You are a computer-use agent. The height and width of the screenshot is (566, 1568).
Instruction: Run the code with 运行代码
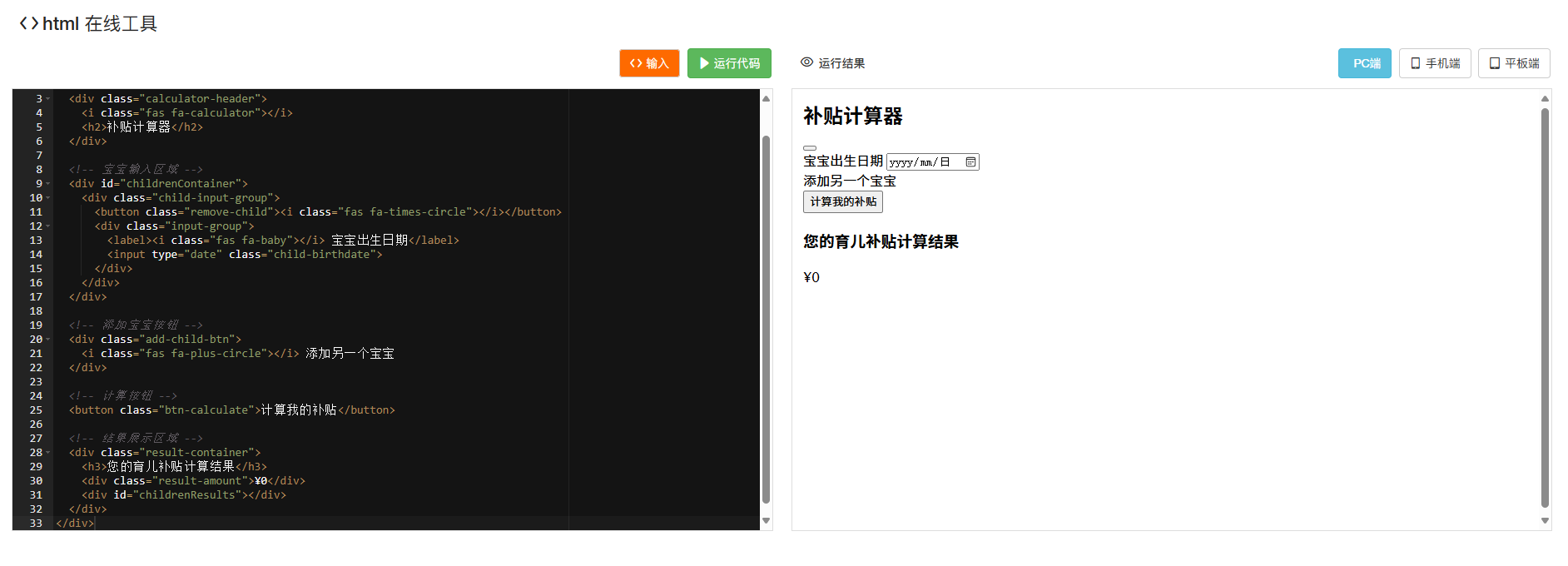(x=729, y=63)
